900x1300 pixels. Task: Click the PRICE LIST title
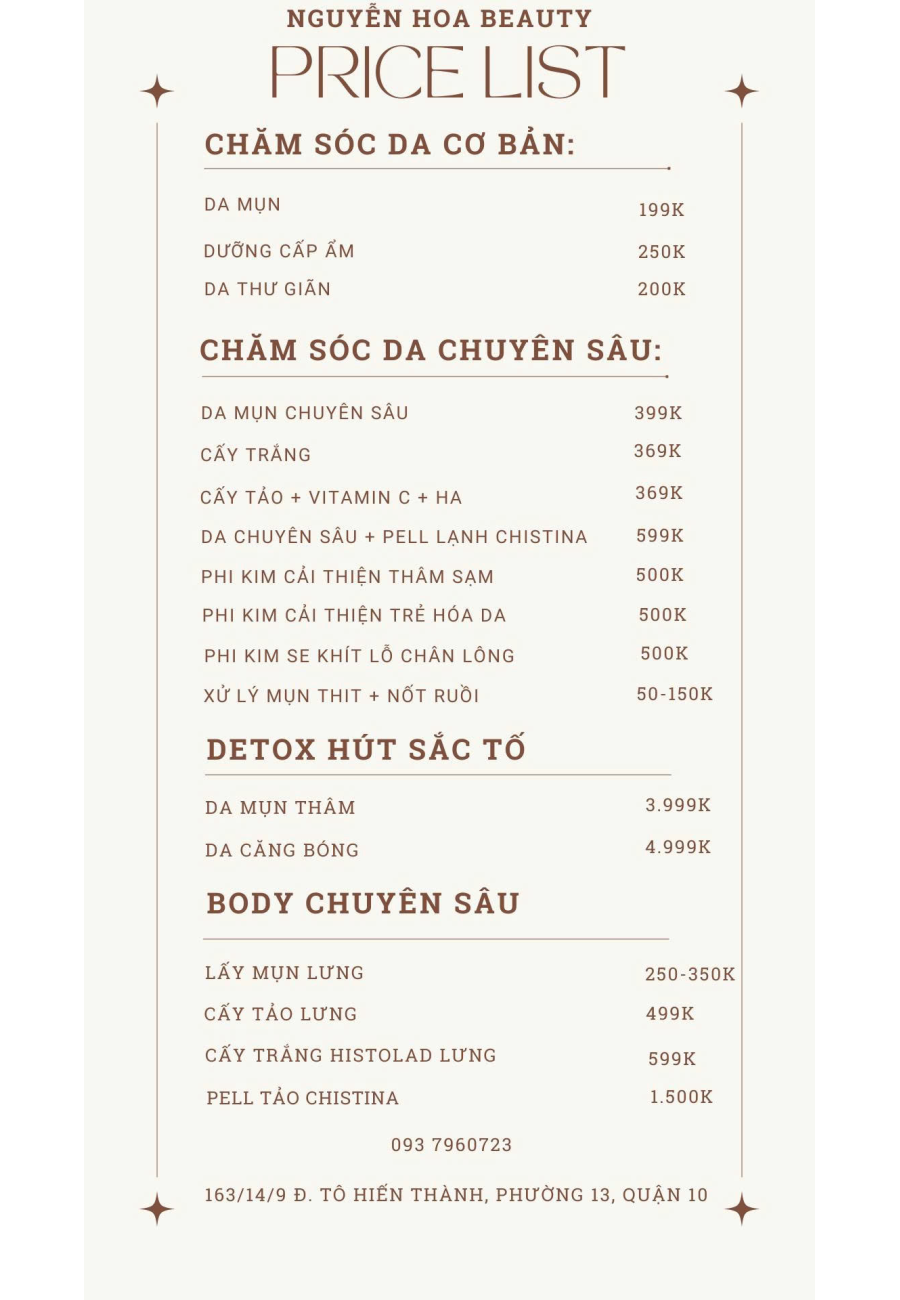[448, 72]
